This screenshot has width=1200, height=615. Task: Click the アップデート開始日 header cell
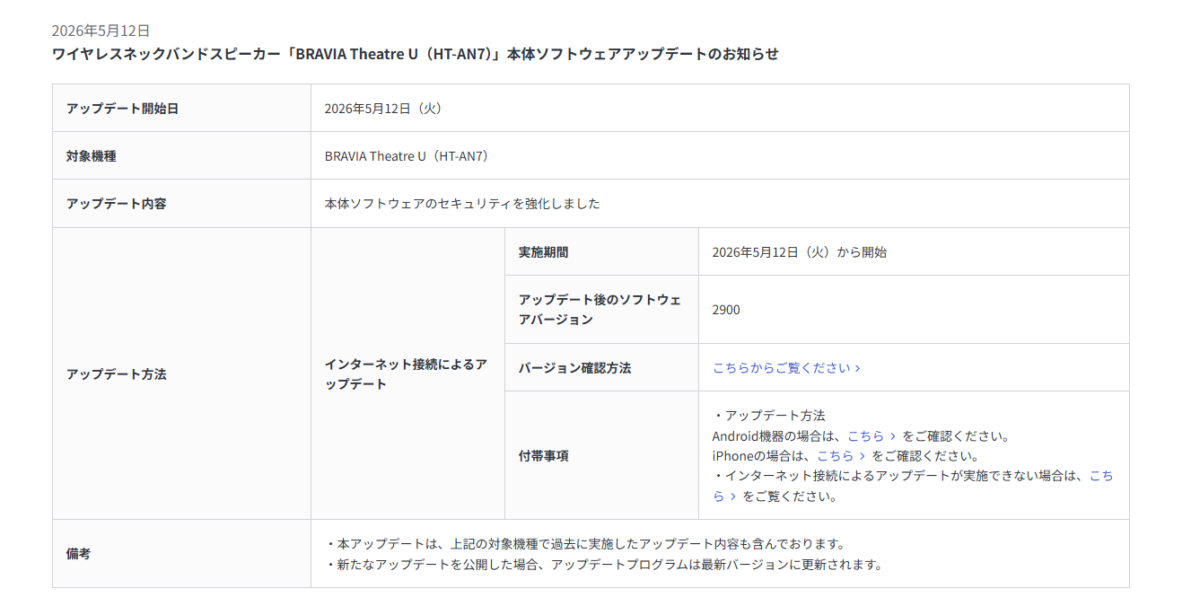pyautogui.click(x=181, y=108)
